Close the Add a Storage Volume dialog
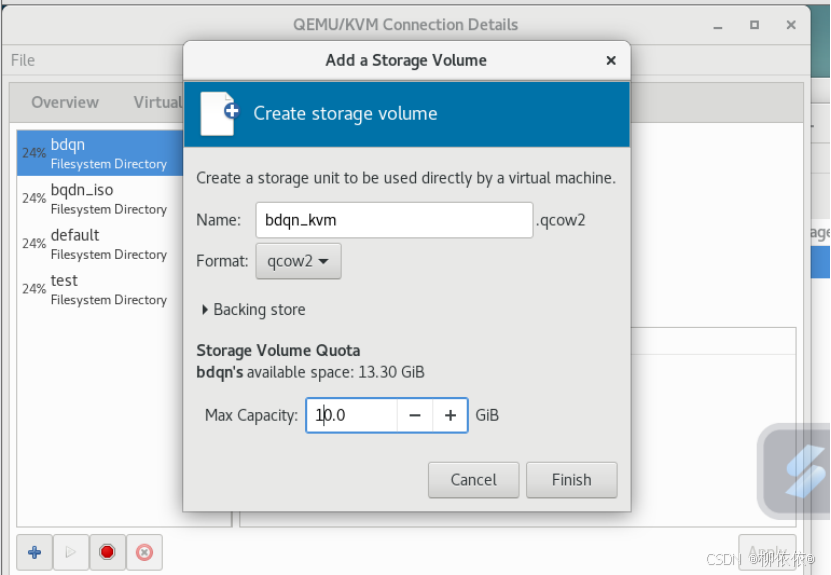This screenshot has width=831, height=575. 611,60
